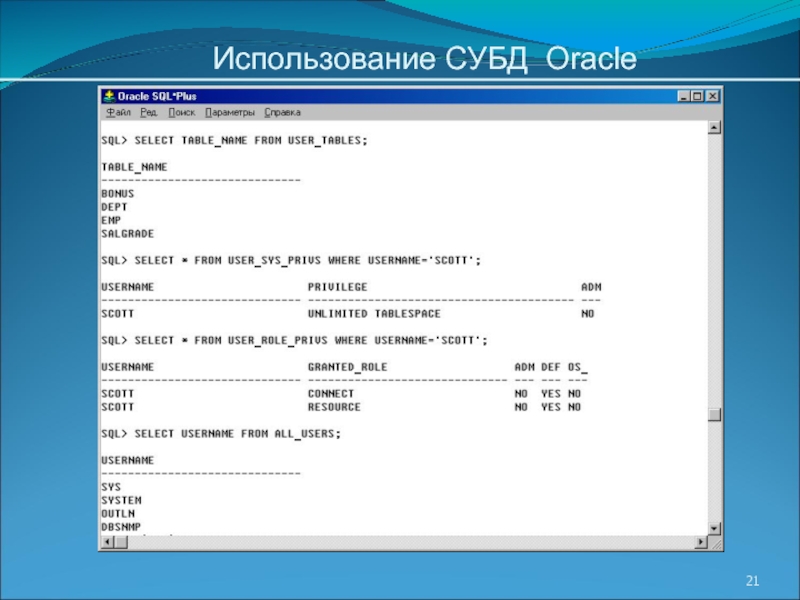Viewport: 800px width, 600px height.
Task: Open the Ред. menu
Action: (x=148, y=112)
